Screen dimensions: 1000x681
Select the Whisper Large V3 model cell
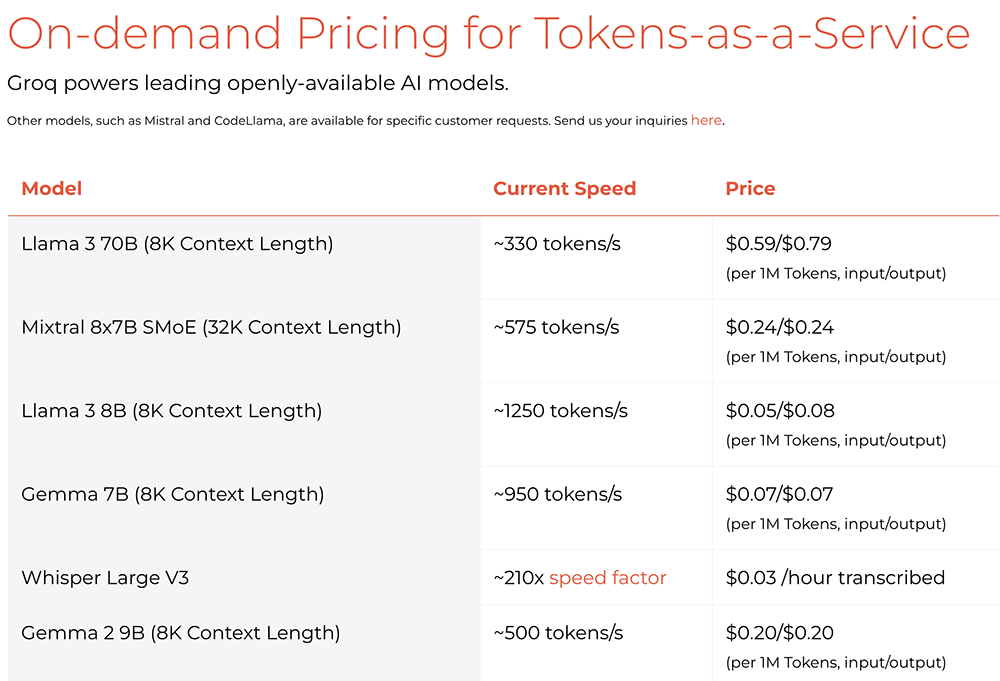click(x=105, y=578)
